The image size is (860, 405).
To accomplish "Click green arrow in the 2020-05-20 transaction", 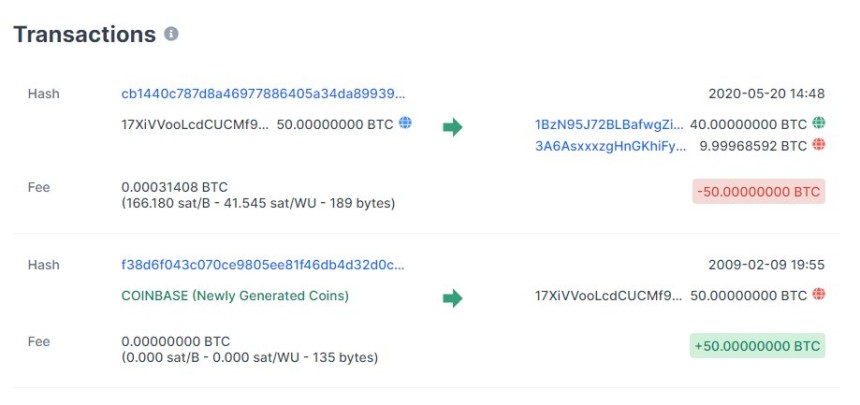I will 453,127.
